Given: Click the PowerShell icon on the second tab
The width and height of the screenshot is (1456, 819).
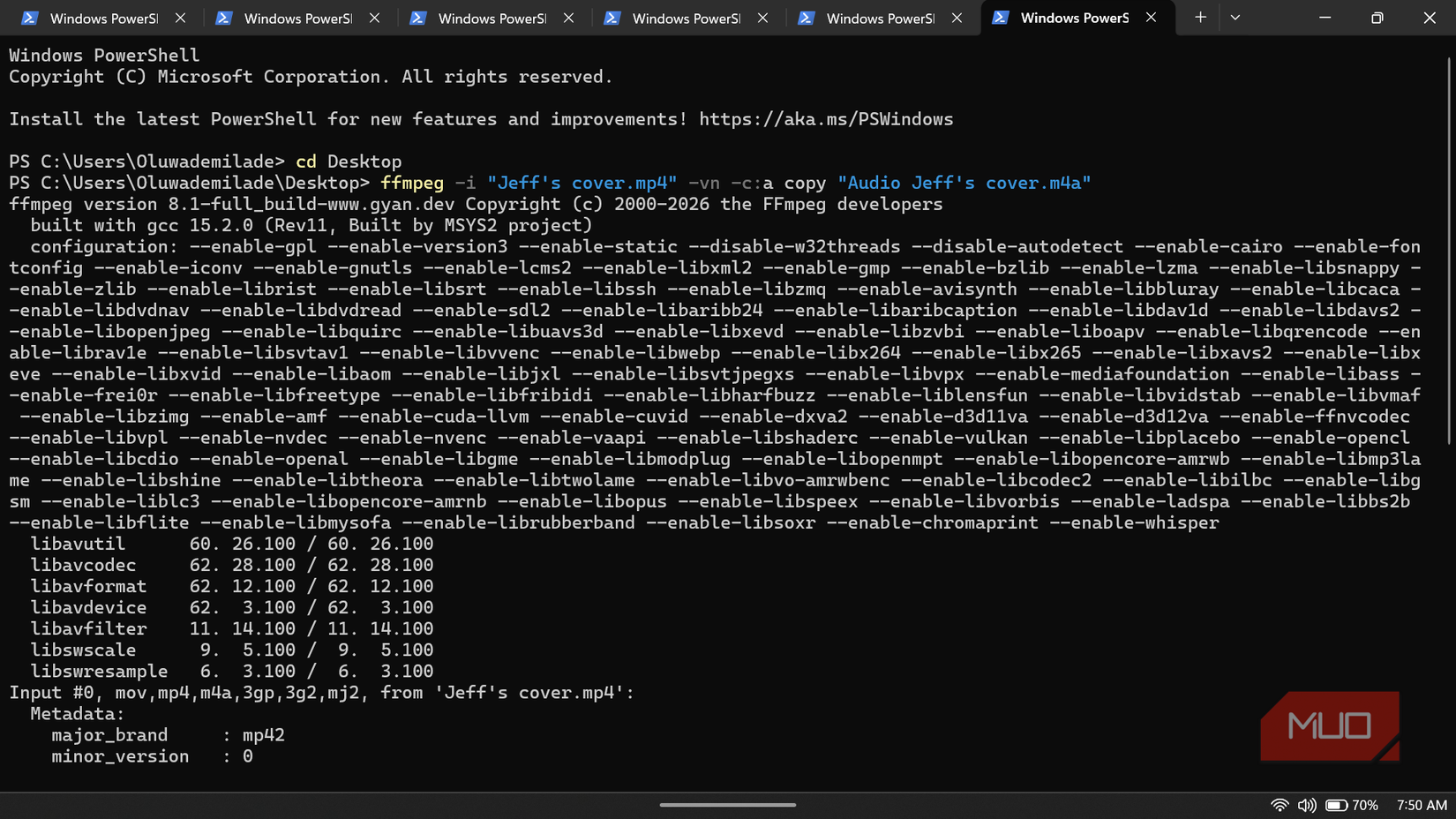Looking at the screenshot, I should (224, 18).
